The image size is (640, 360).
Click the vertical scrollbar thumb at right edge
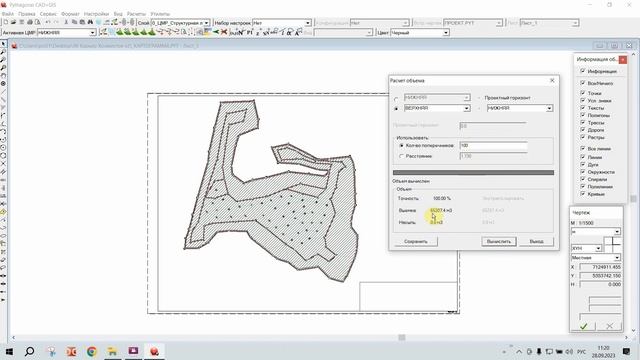pyautogui.click(x=633, y=199)
